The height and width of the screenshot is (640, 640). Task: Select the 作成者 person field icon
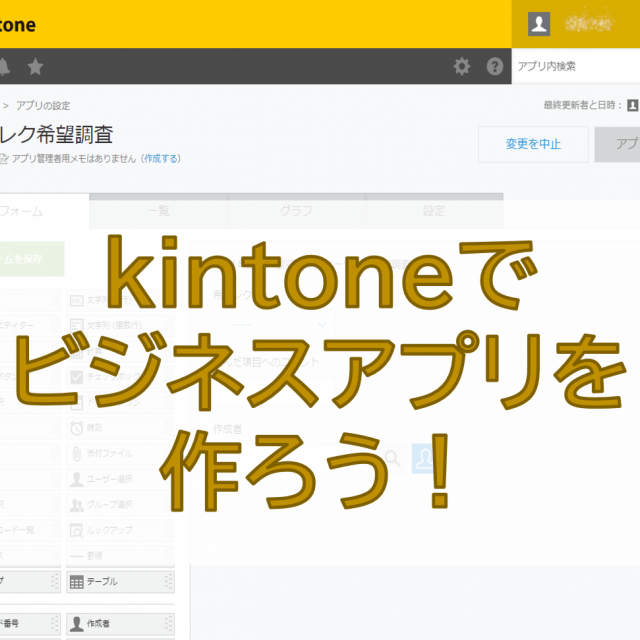76,624
